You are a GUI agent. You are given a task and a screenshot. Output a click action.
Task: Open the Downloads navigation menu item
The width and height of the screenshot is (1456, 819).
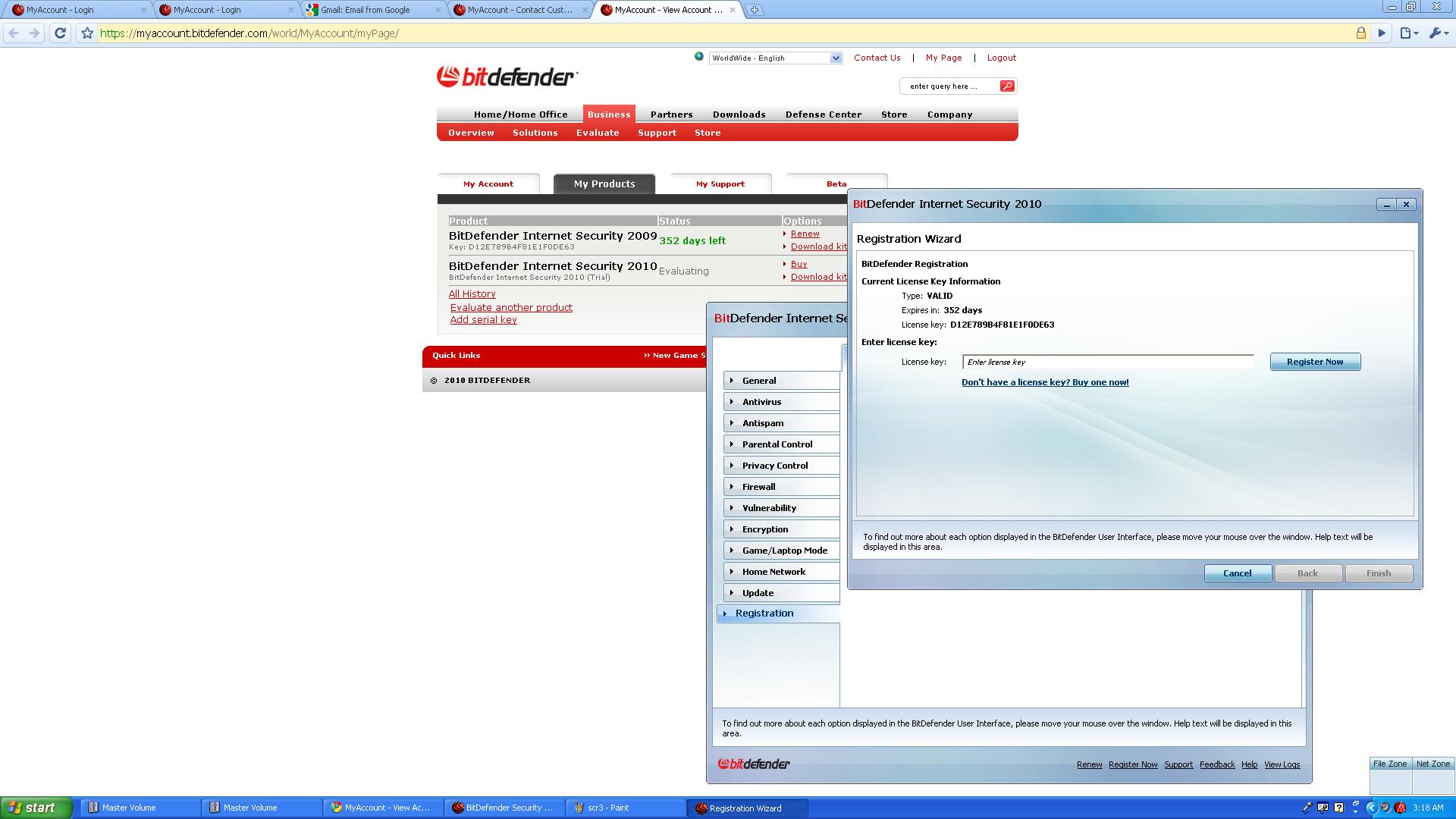click(x=739, y=115)
